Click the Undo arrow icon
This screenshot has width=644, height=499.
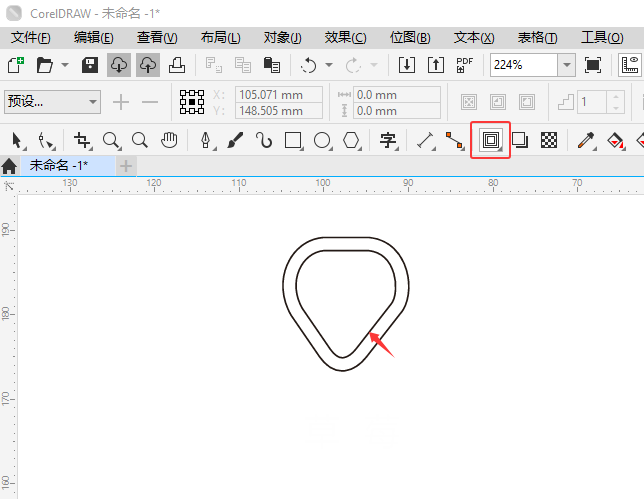pyautogui.click(x=308, y=65)
